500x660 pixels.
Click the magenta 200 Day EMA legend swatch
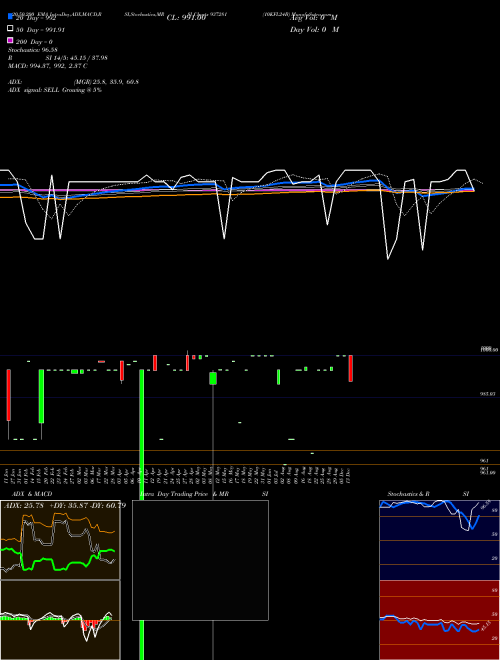click(x=10, y=40)
